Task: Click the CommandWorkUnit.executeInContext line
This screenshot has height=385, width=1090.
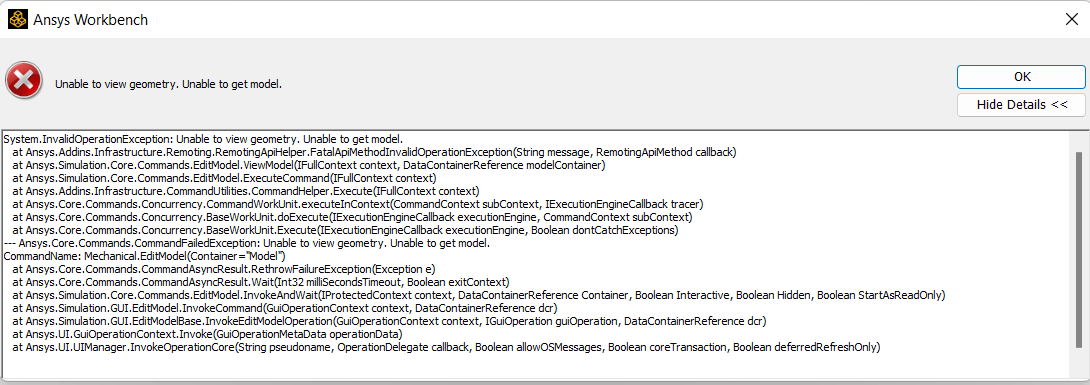Action: pyautogui.click(x=358, y=204)
